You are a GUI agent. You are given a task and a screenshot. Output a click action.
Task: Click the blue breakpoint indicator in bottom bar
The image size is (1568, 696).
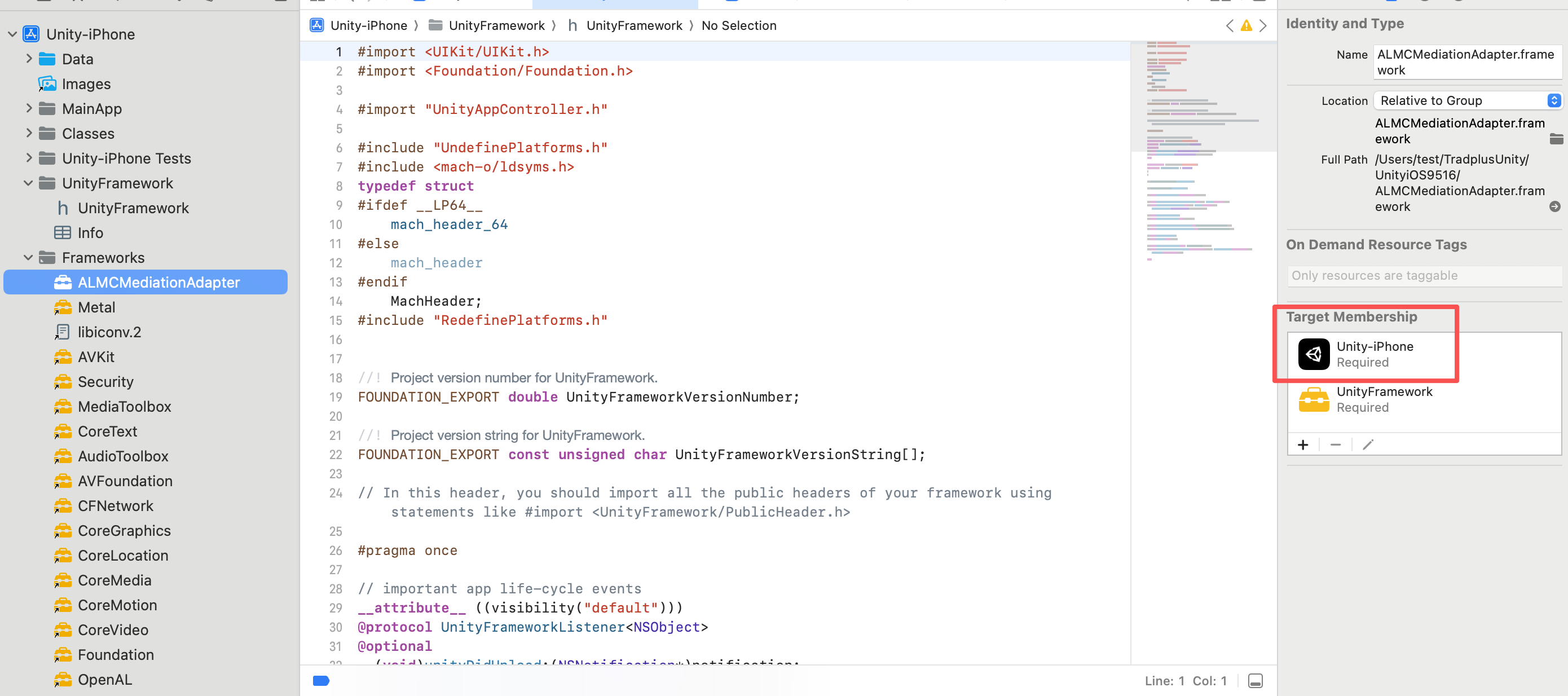(321, 680)
